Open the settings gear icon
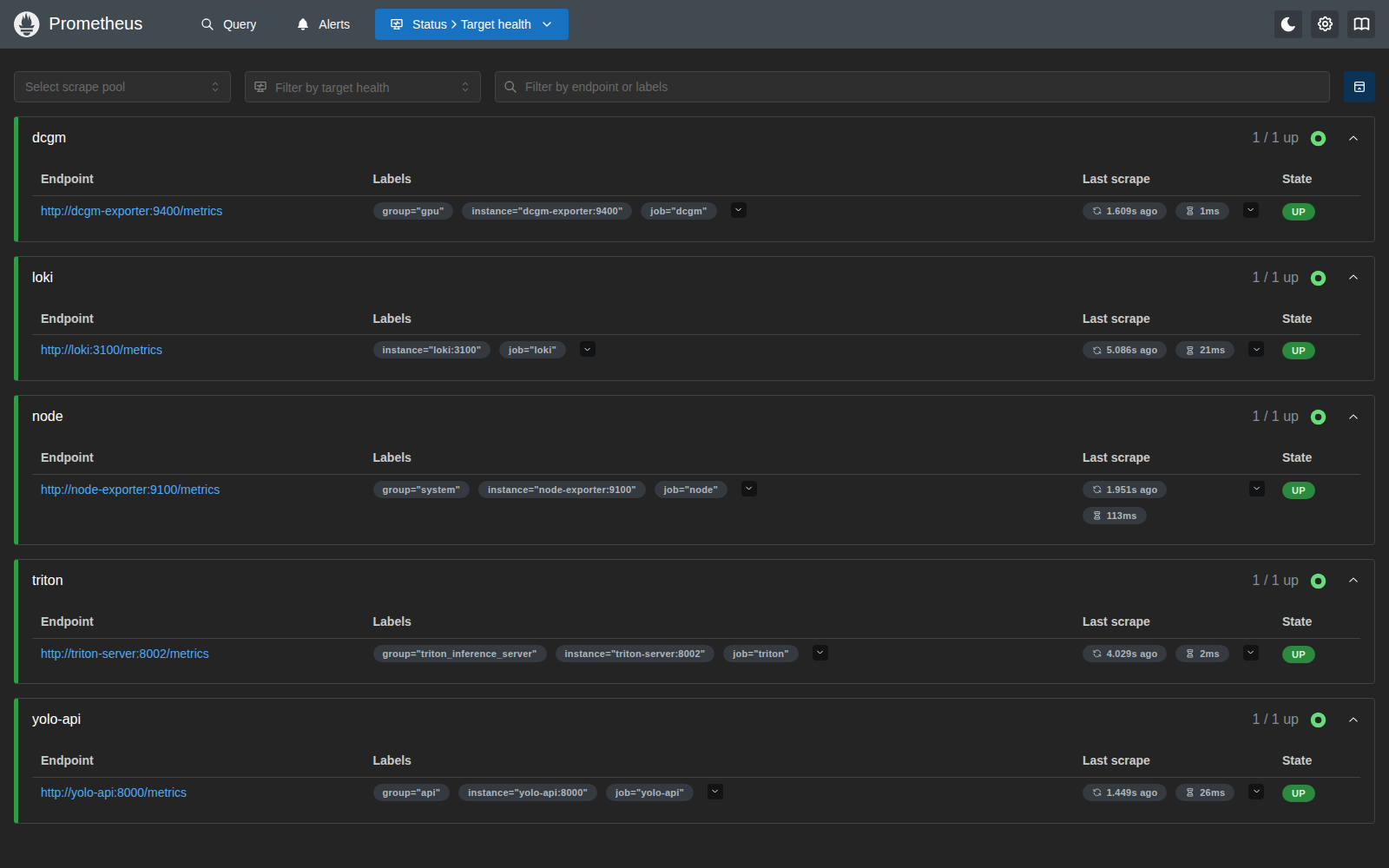This screenshot has height=868, width=1389. tap(1325, 24)
